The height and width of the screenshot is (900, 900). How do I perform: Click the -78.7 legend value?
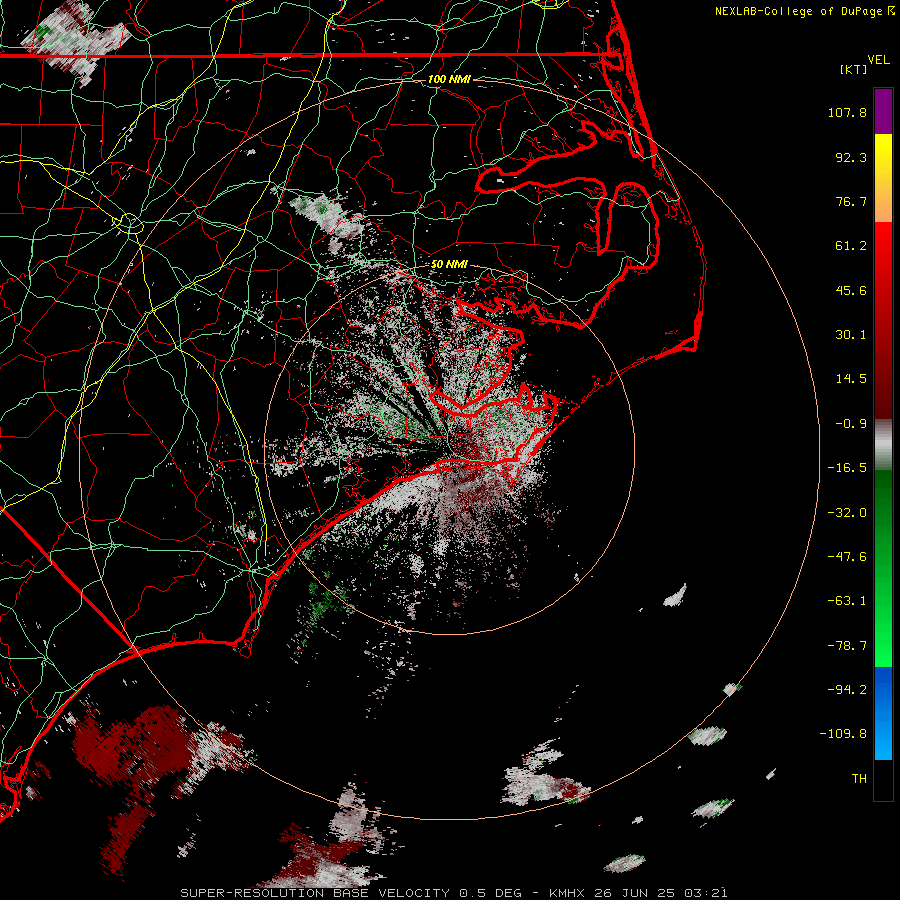(x=847, y=646)
